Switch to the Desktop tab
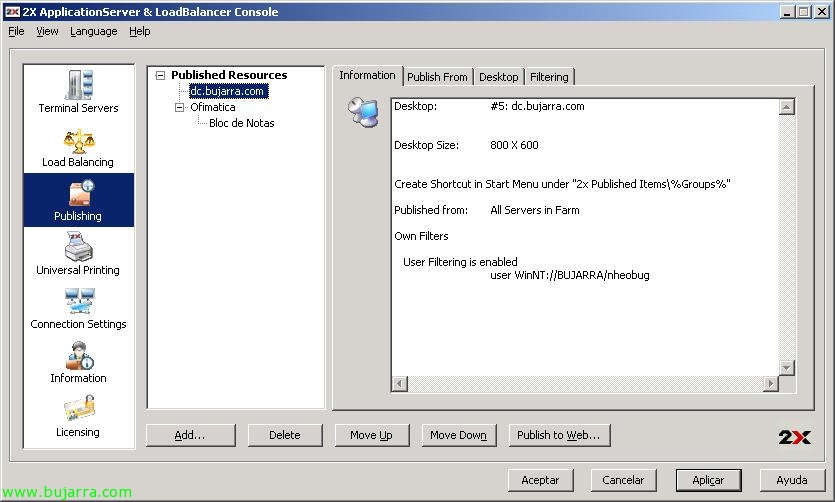This screenshot has width=835, height=502. pyautogui.click(x=498, y=77)
